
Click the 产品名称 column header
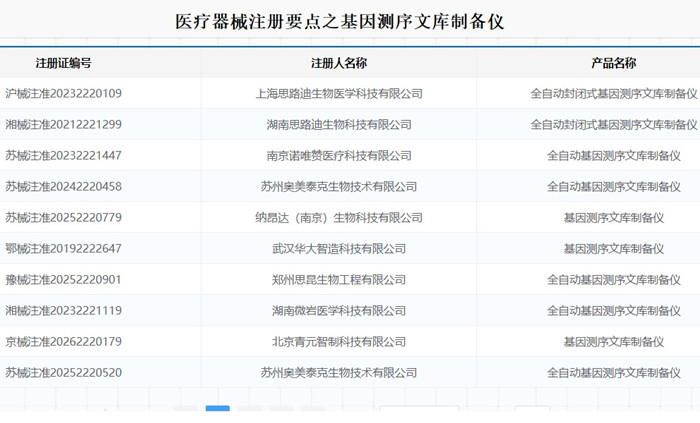point(613,63)
